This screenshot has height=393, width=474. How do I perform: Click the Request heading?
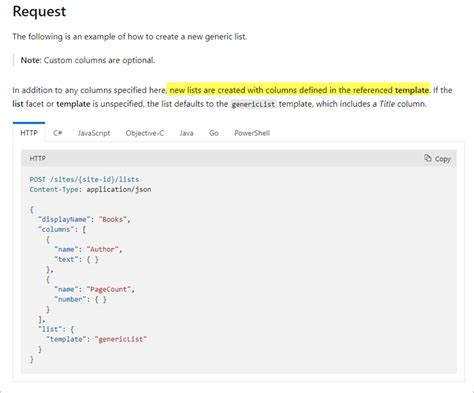pos(39,11)
